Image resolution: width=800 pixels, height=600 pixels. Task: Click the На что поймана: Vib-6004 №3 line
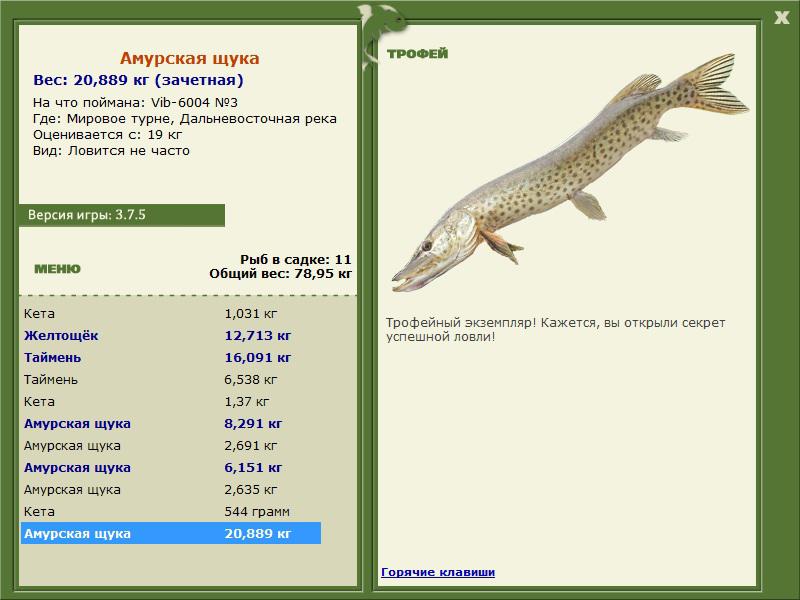click(x=135, y=103)
